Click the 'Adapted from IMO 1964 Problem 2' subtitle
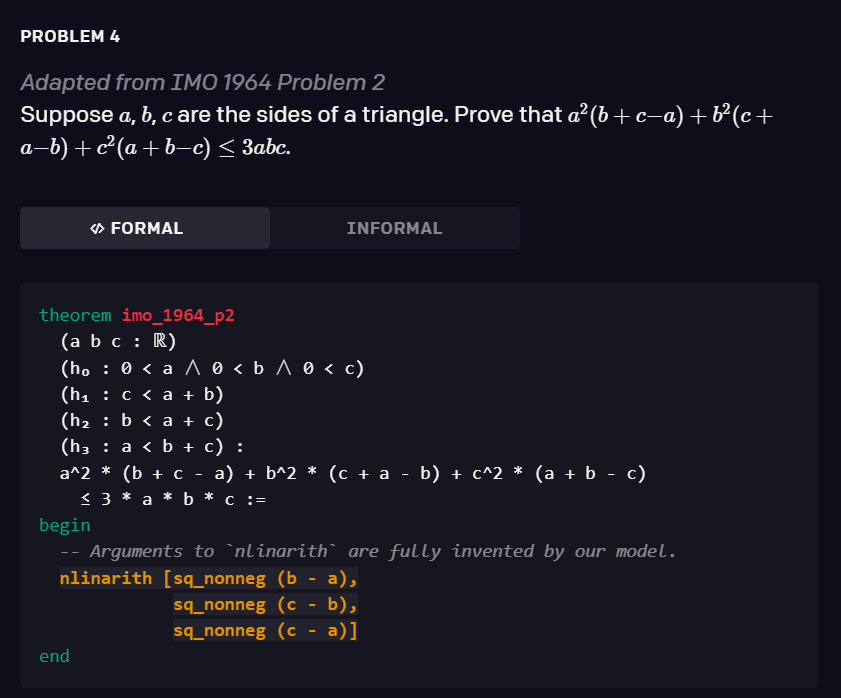 pos(202,82)
